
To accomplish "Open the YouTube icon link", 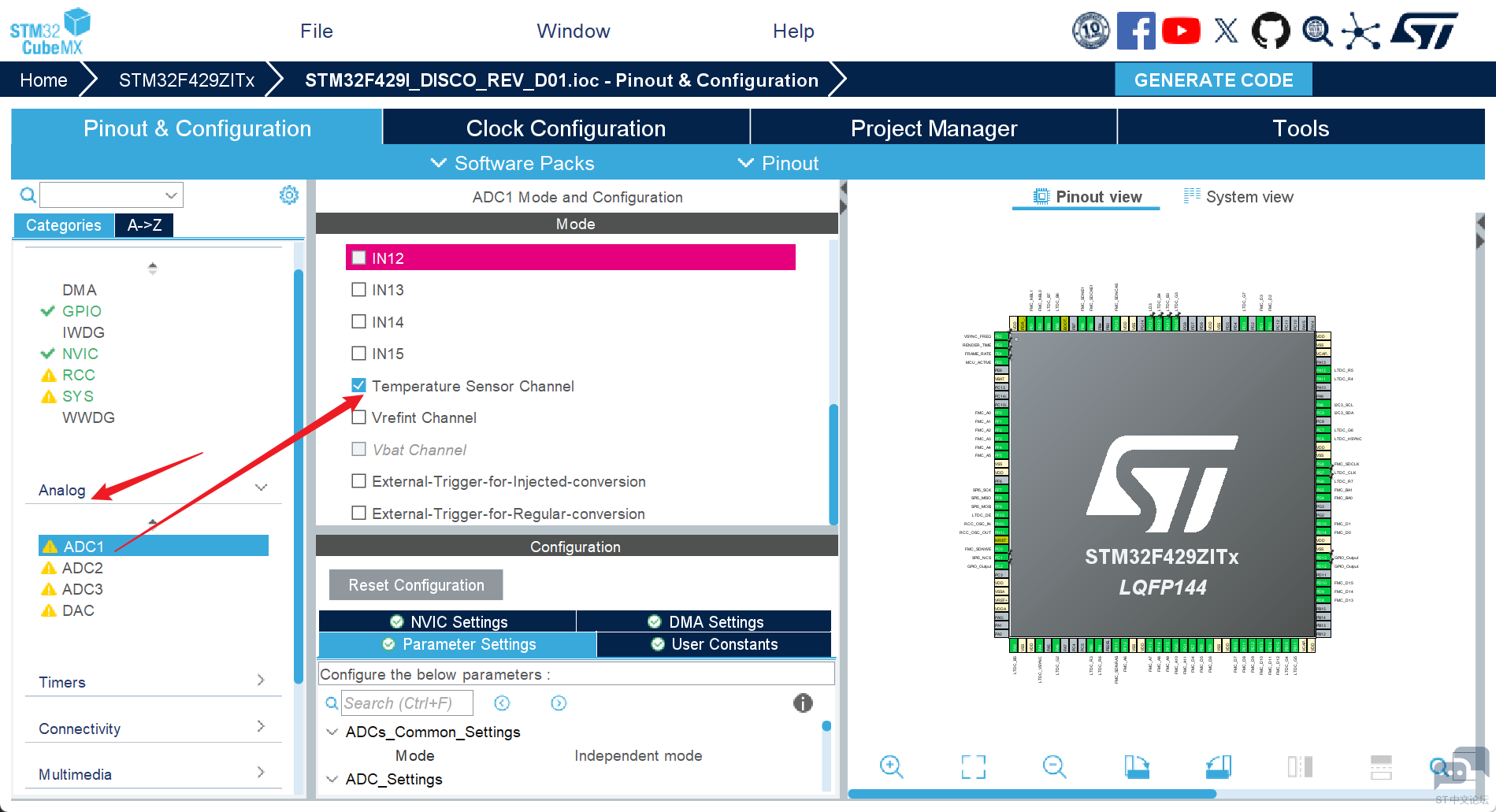I will pyautogui.click(x=1180, y=32).
